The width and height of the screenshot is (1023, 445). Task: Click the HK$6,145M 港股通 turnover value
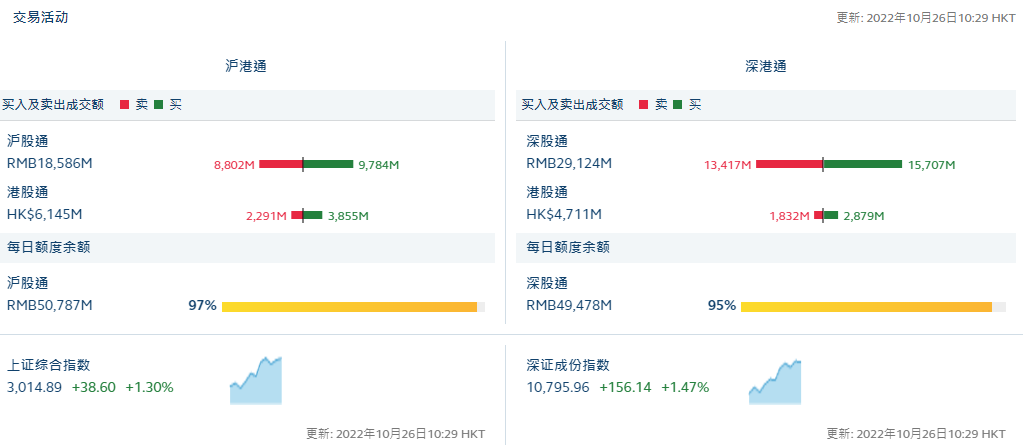click(45, 214)
